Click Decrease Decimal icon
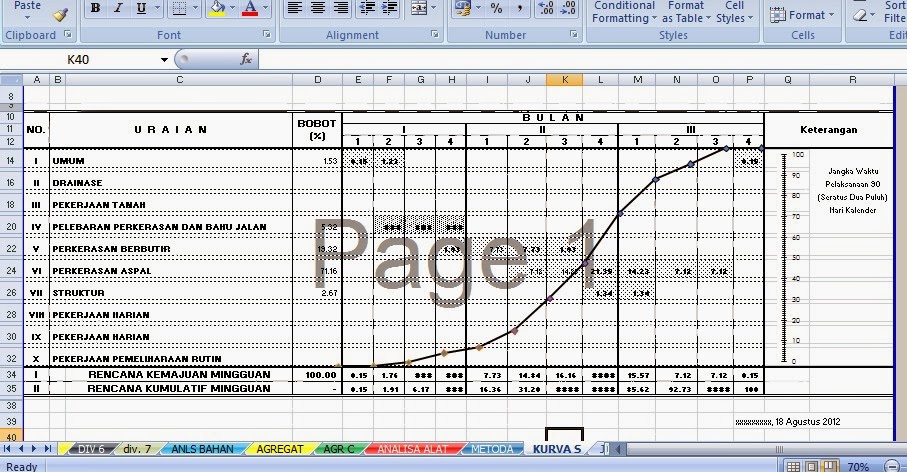 click(569, 8)
